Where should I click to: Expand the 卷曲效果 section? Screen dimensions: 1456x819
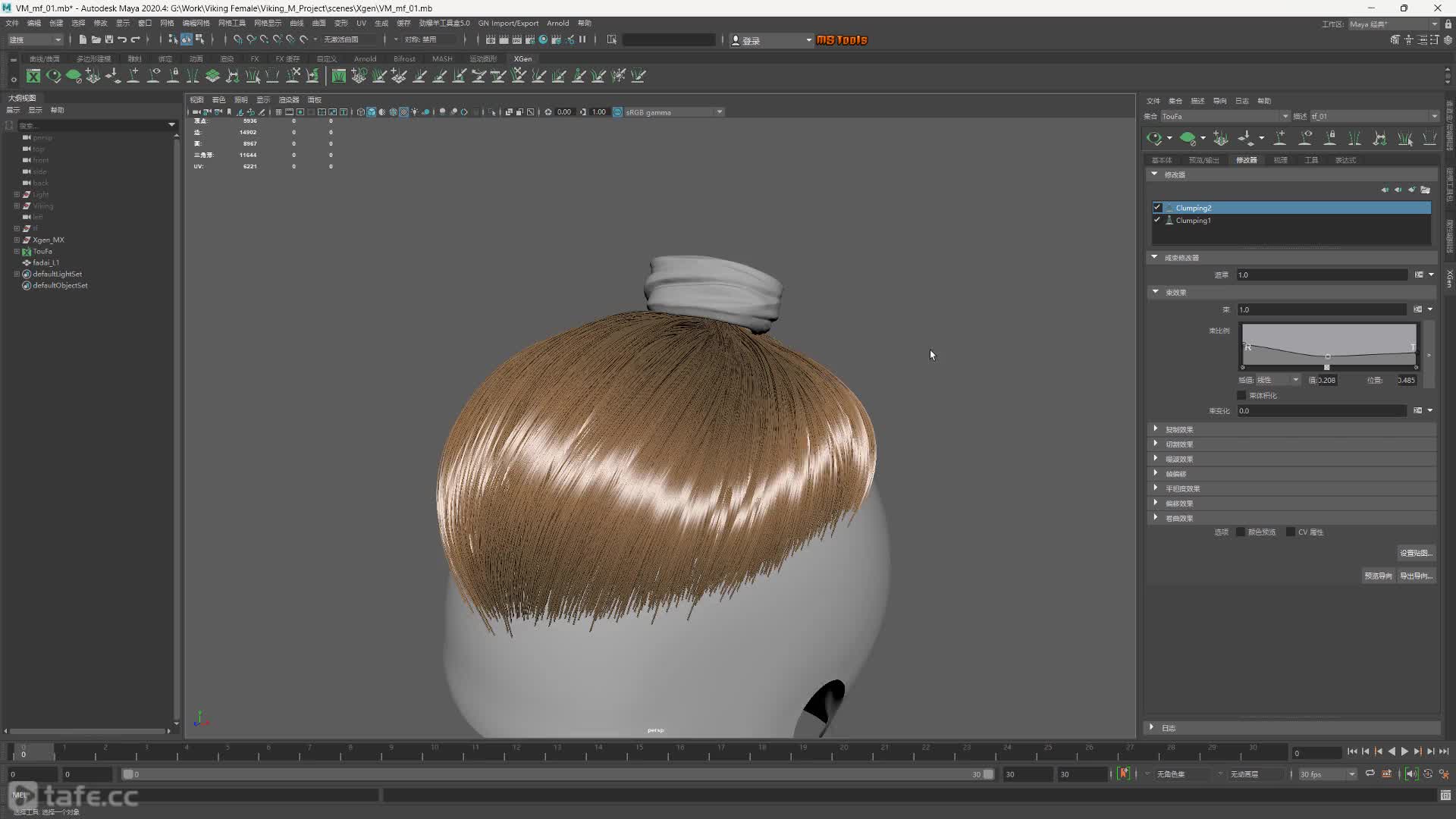click(x=1155, y=518)
